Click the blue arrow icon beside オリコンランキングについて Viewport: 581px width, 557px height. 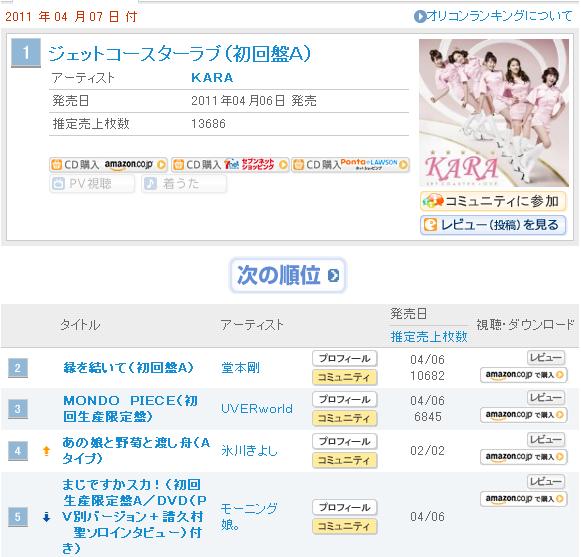tap(420, 16)
